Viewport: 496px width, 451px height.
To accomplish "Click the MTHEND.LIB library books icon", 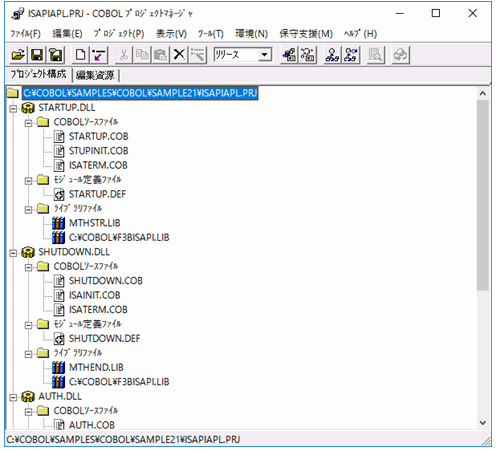I will click(x=59, y=367).
